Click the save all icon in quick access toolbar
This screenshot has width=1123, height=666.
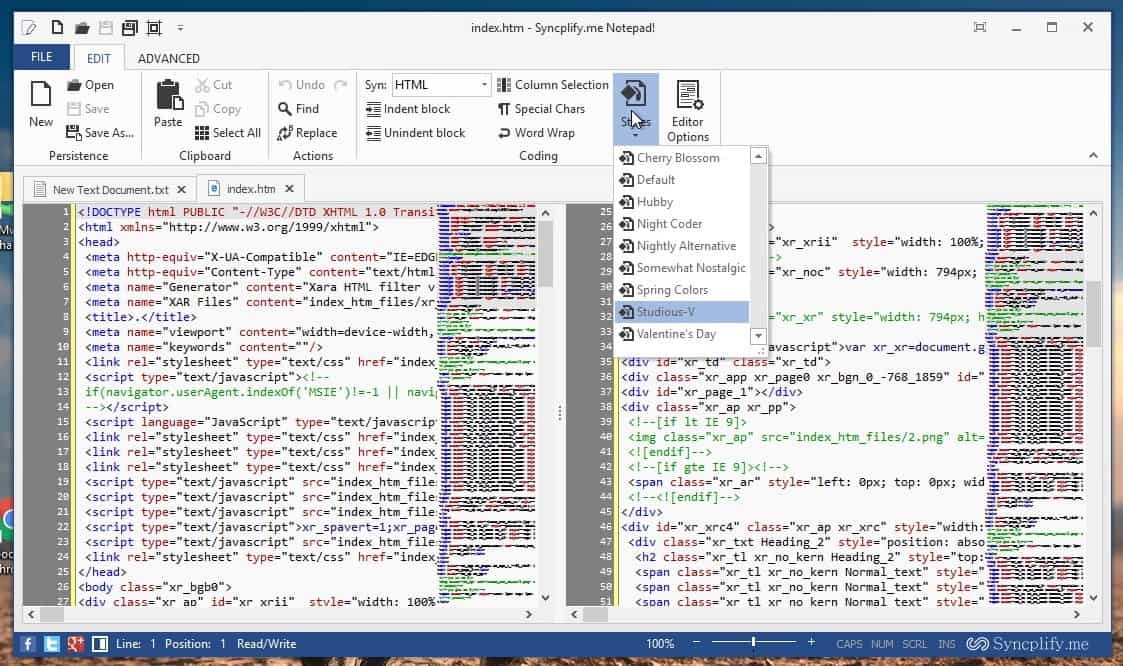[130, 28]
